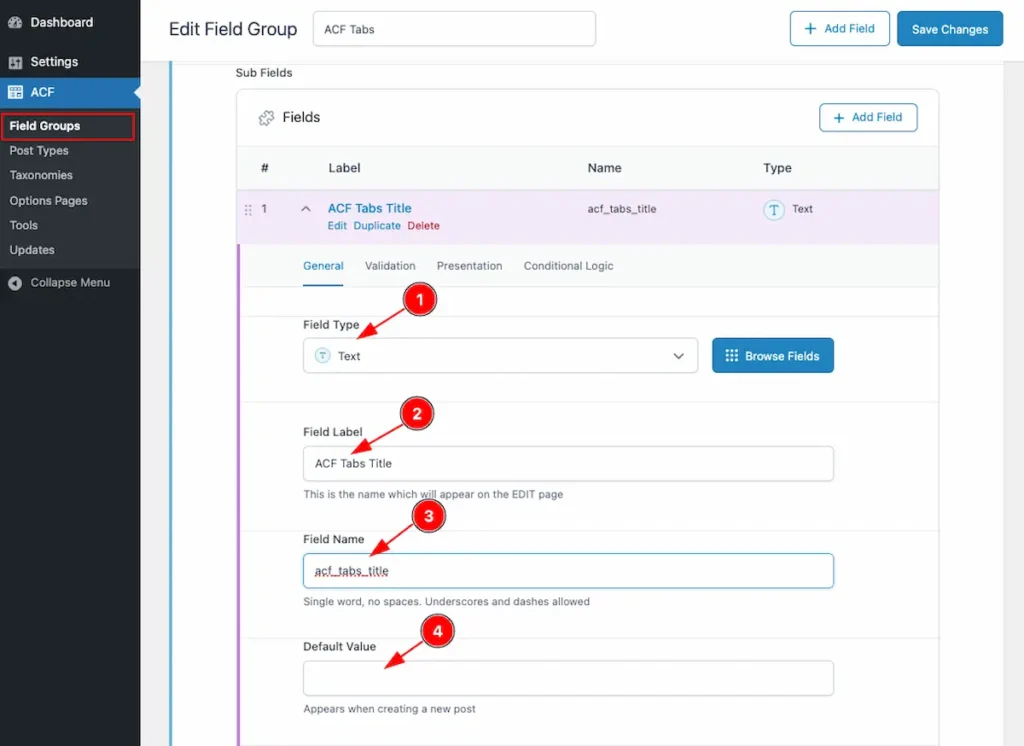This screenshot has width=1024, height=746.
Task: Open the Presentation tab
Action: click(x=469, y=266)
